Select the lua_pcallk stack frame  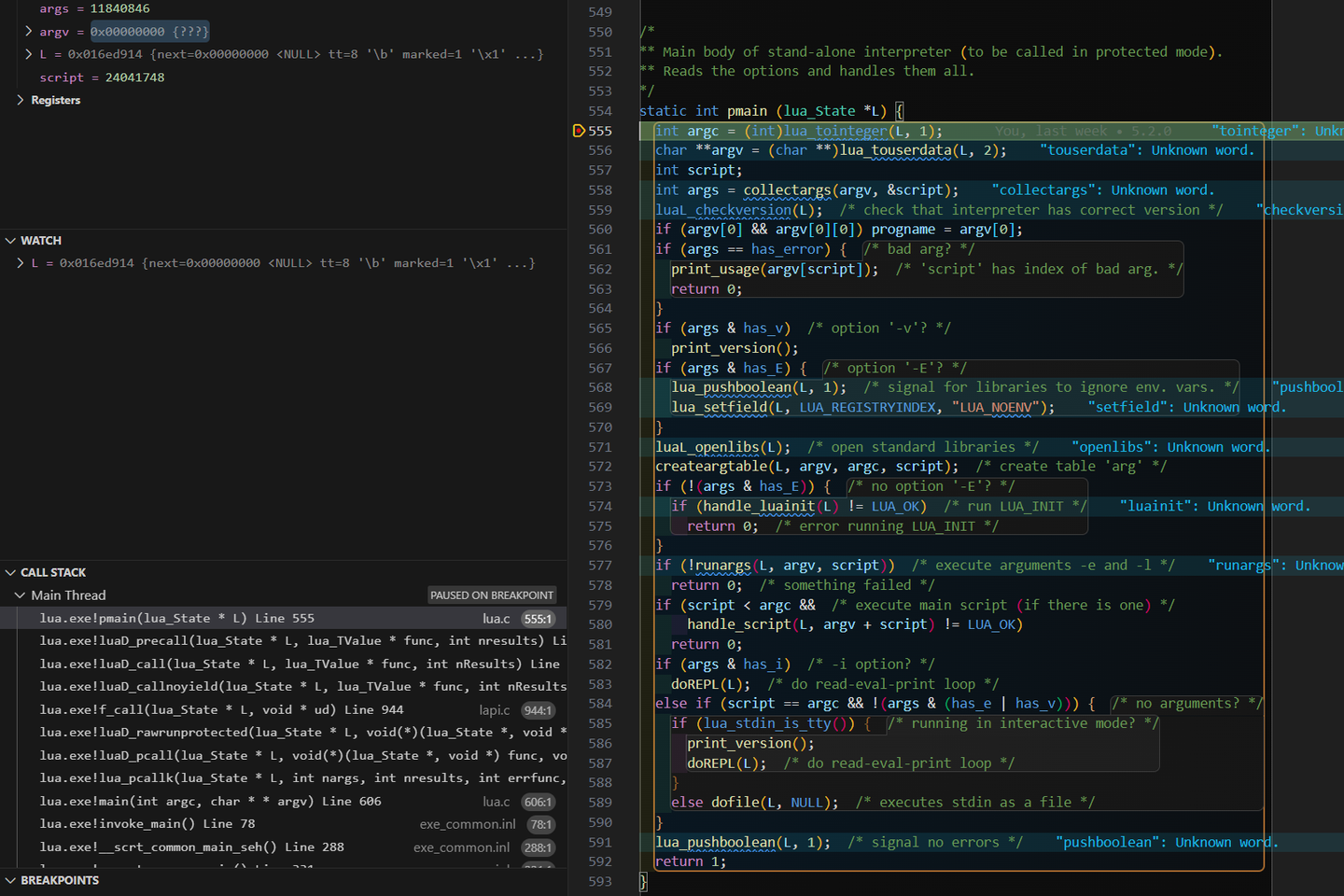(x=284, y=778)
